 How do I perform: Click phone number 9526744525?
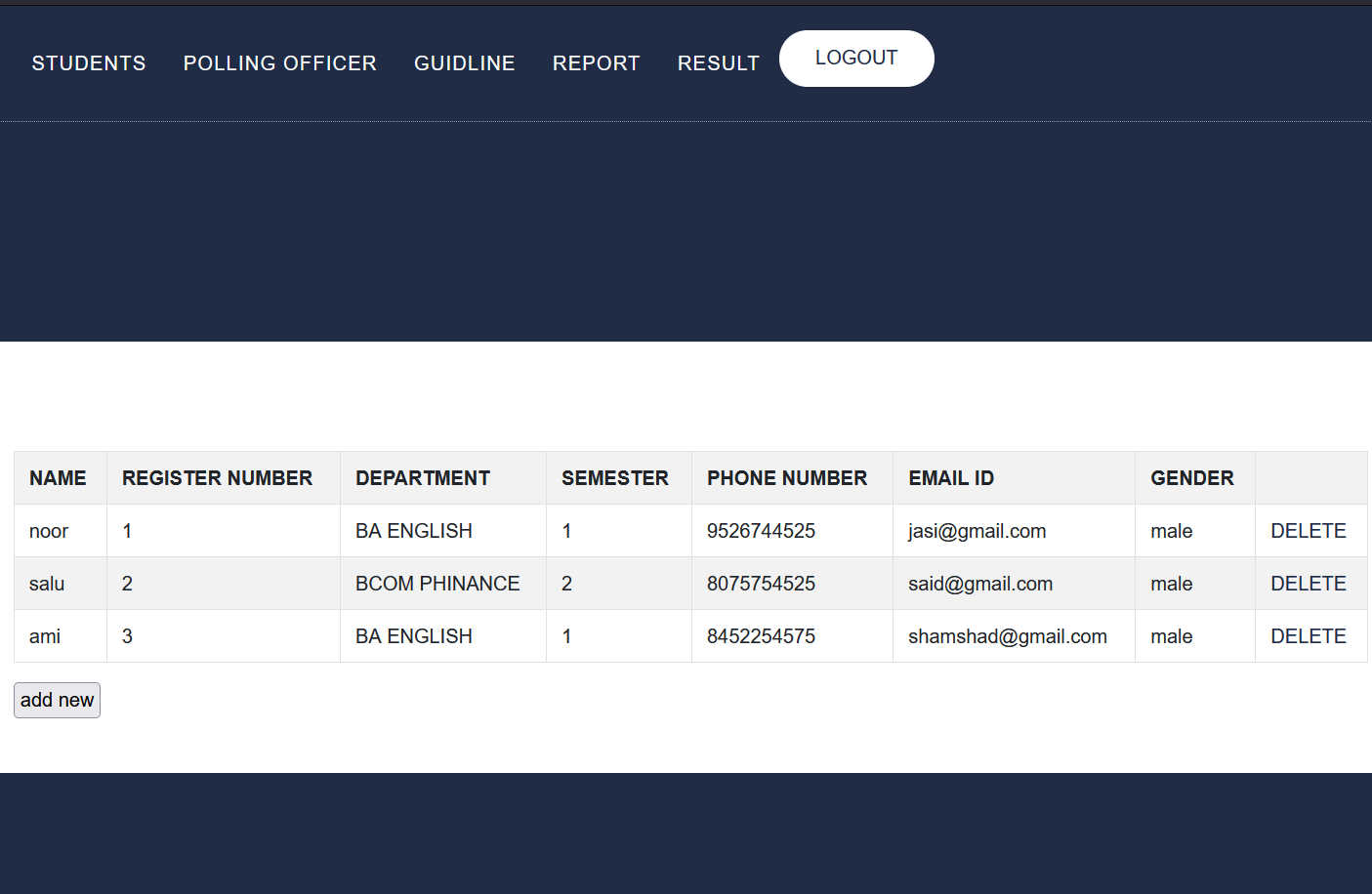pos(761,531)
